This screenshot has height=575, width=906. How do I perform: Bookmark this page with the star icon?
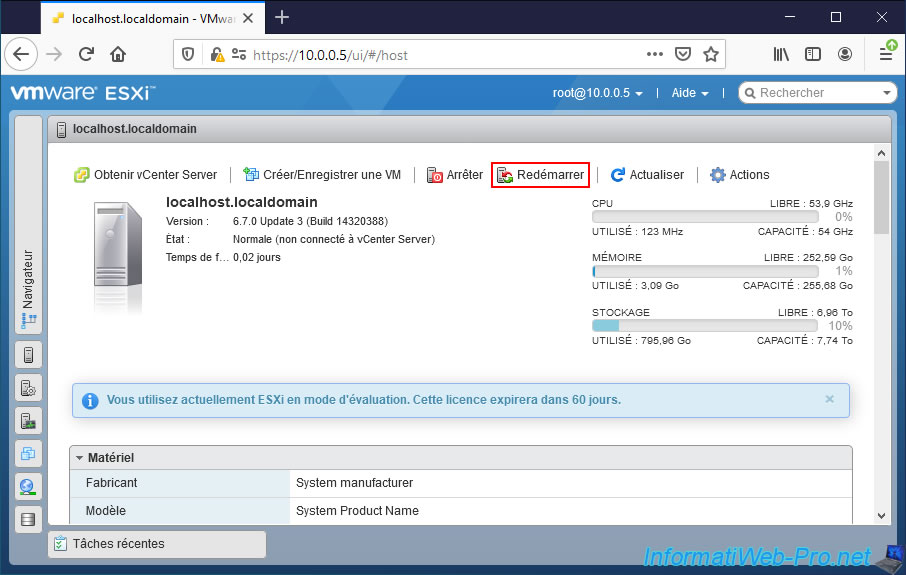pos(711,54)
